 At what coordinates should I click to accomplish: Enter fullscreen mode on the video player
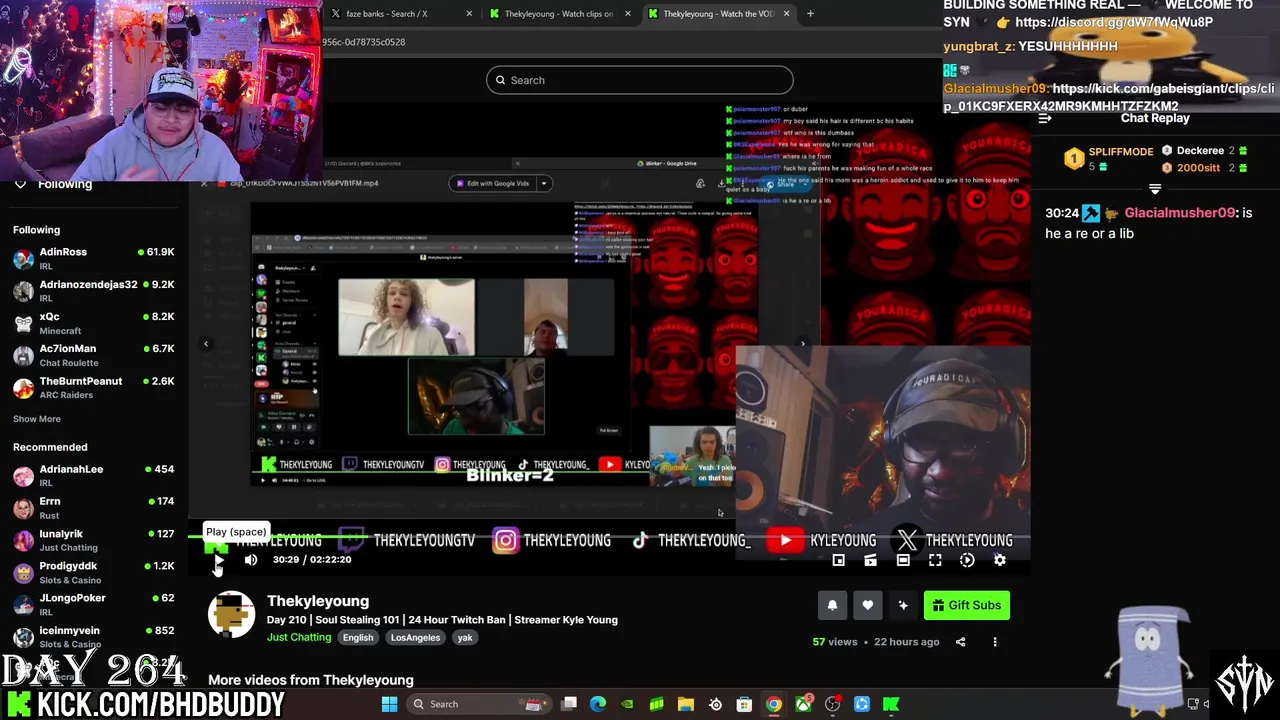(935, 560)
